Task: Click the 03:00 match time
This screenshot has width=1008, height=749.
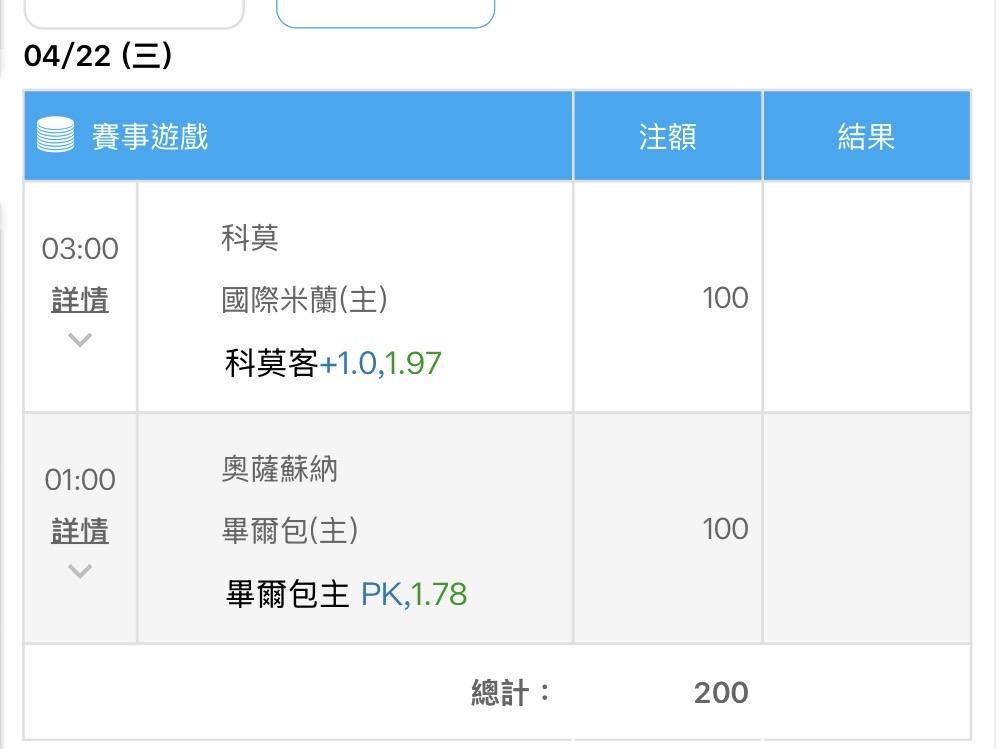Action: click(80, 248)
